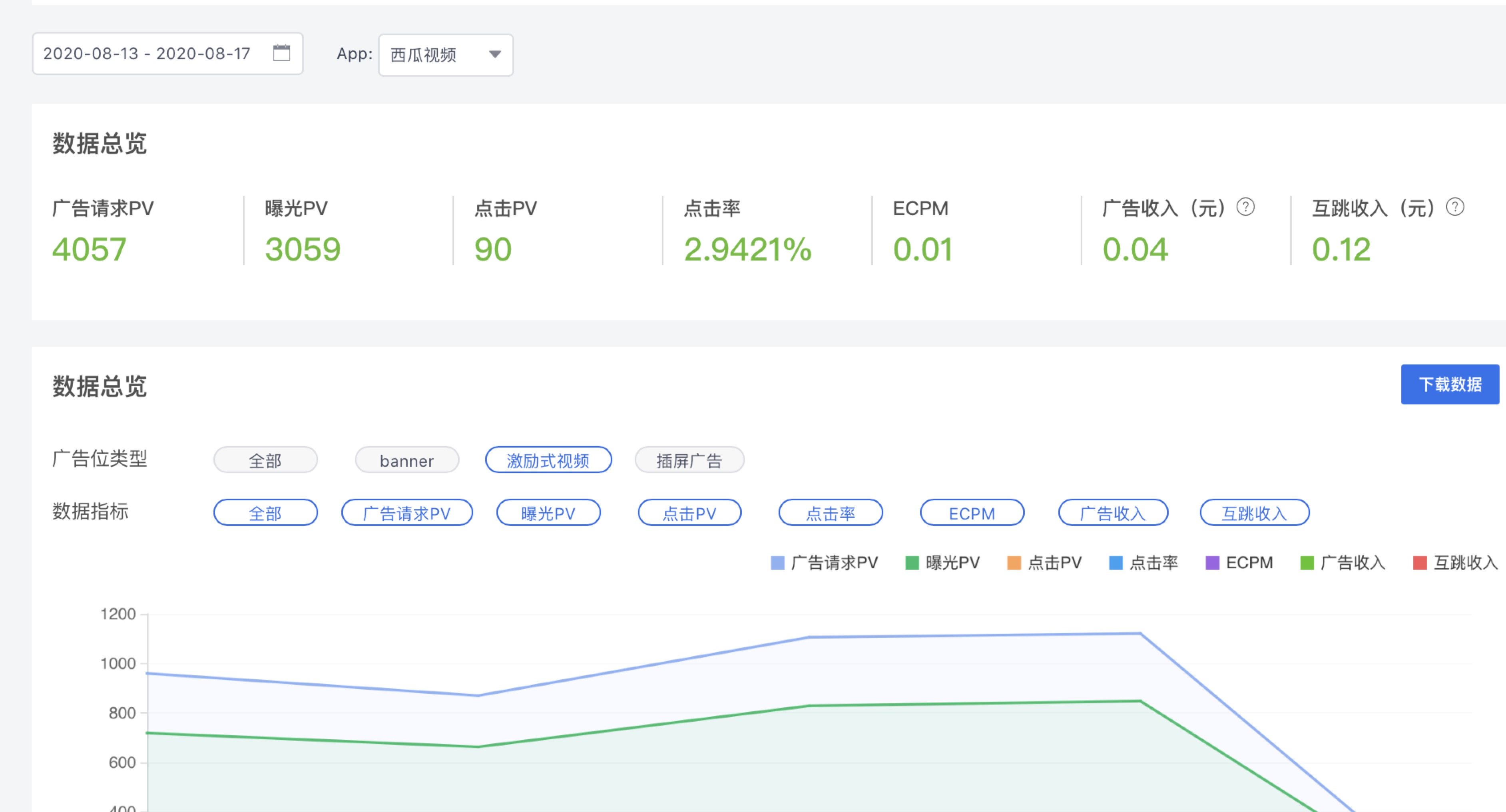Click the help icon beside 广告收入（元）

1245,207
